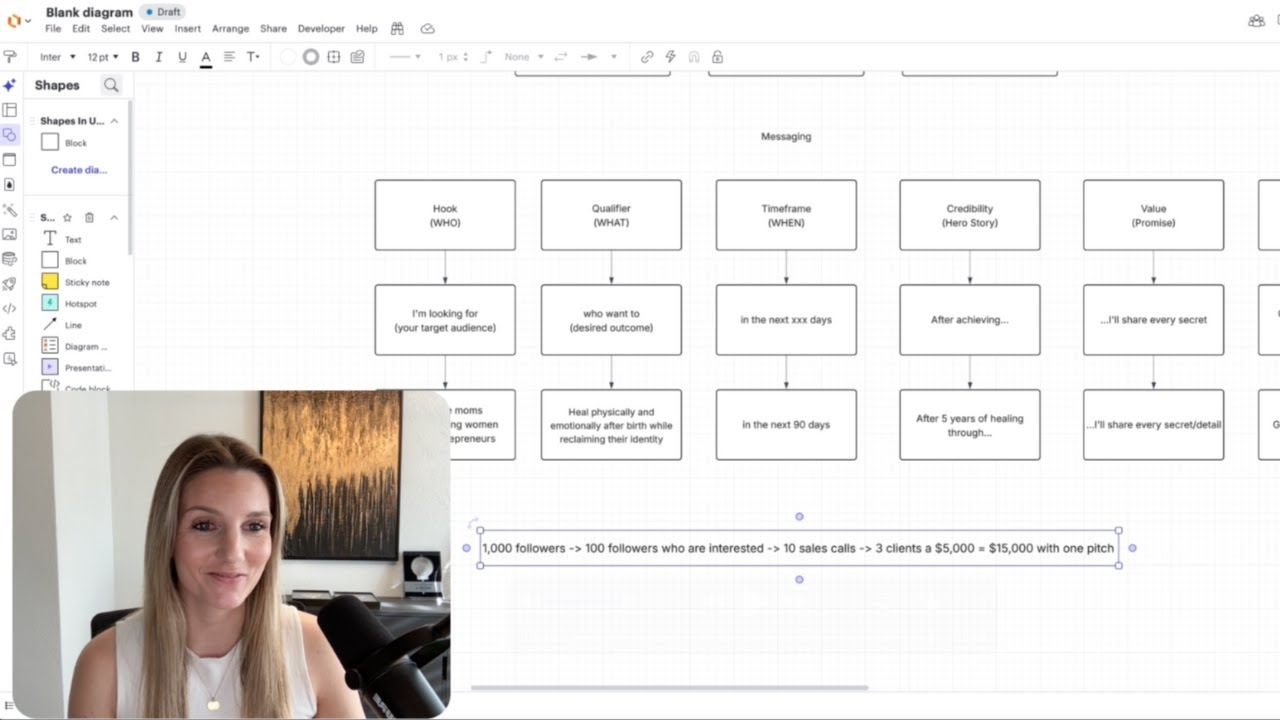Toggle bold formatting
The image size is (1280, 720).
click(x=135, y=57)
